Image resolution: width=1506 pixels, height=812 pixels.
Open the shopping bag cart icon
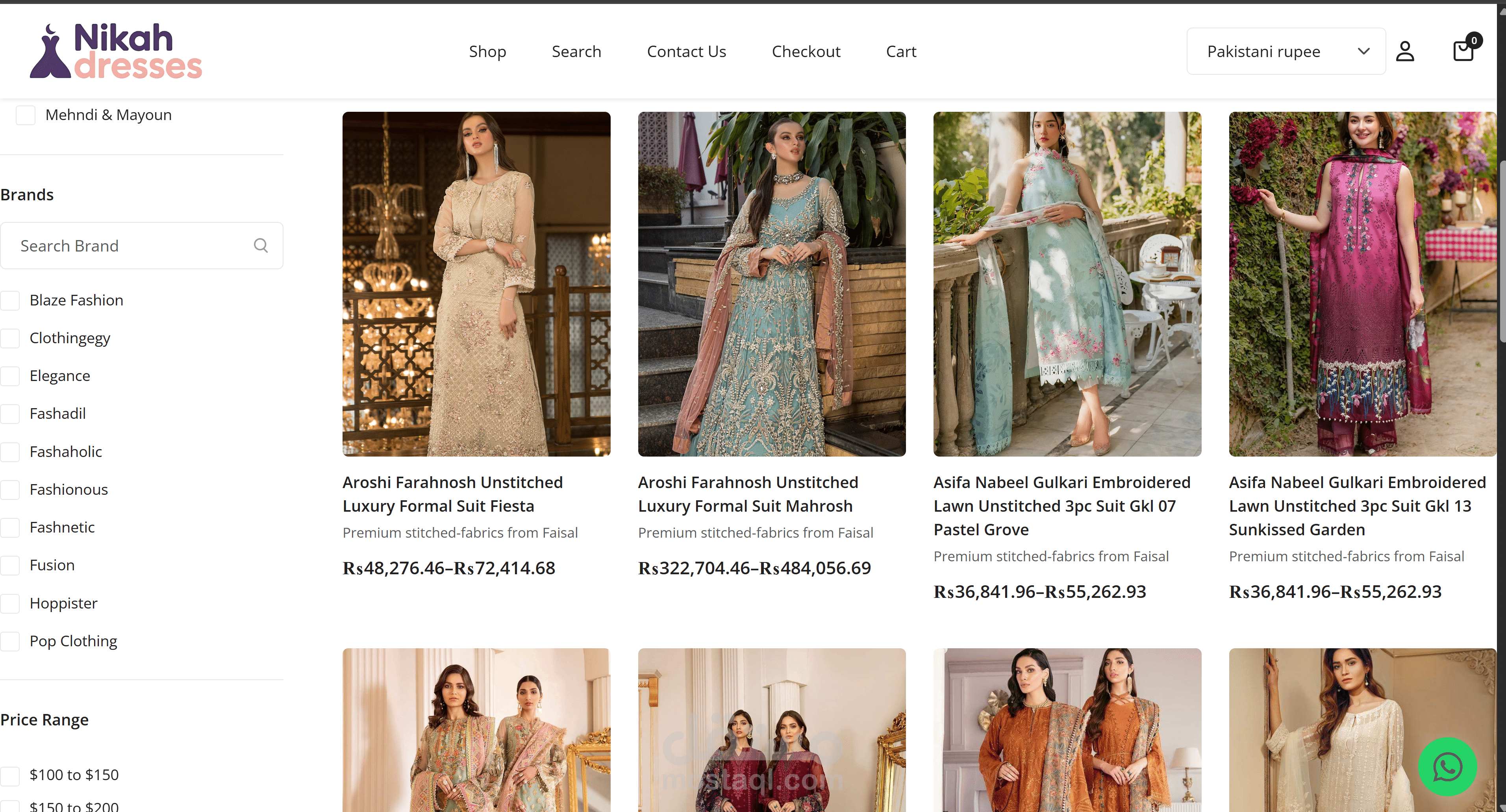point(1464,50)
